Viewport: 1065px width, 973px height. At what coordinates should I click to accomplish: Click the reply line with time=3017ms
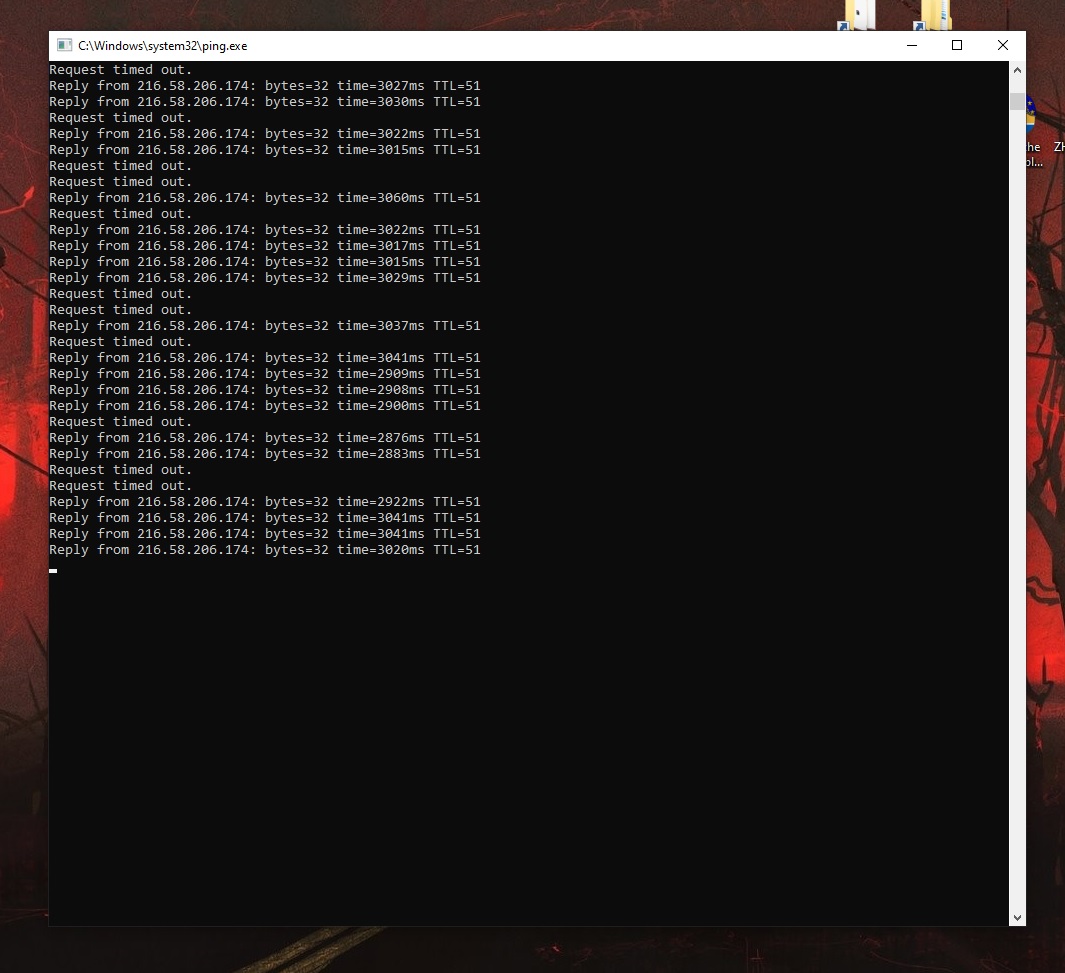coord(265,246)
